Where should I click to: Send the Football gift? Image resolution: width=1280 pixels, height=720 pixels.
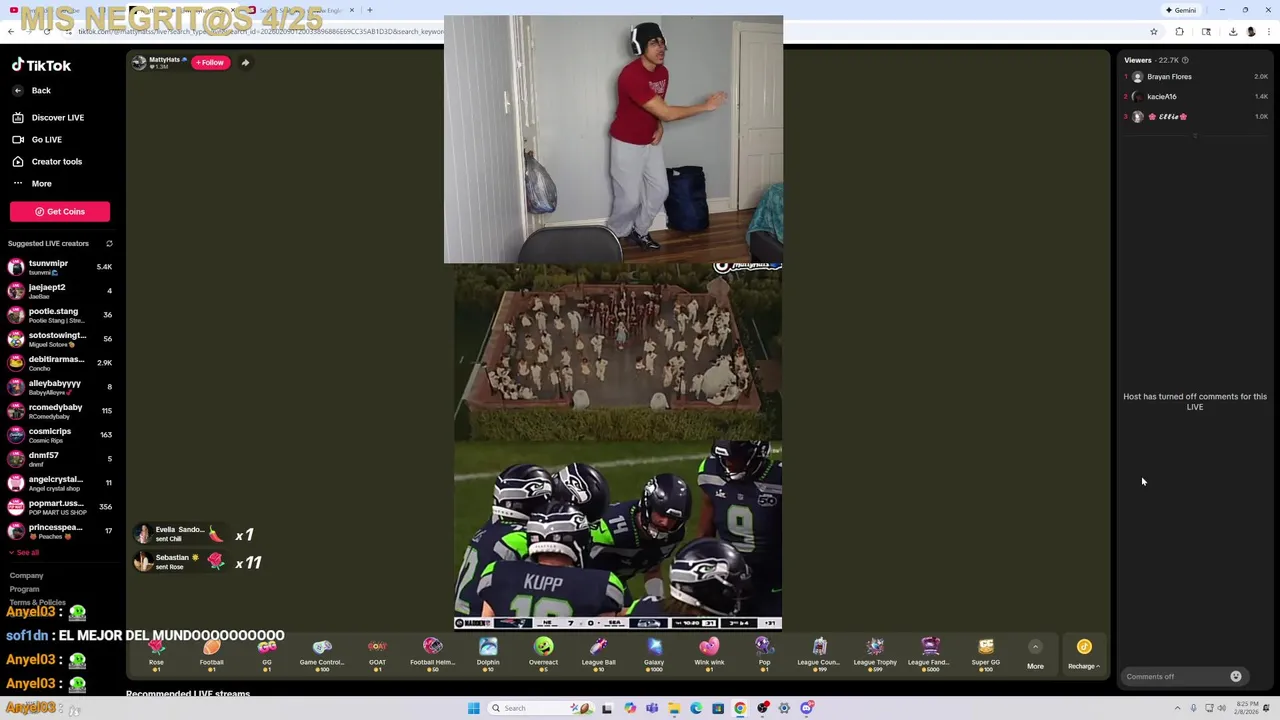pyautogui.click(x=211, y=654)
